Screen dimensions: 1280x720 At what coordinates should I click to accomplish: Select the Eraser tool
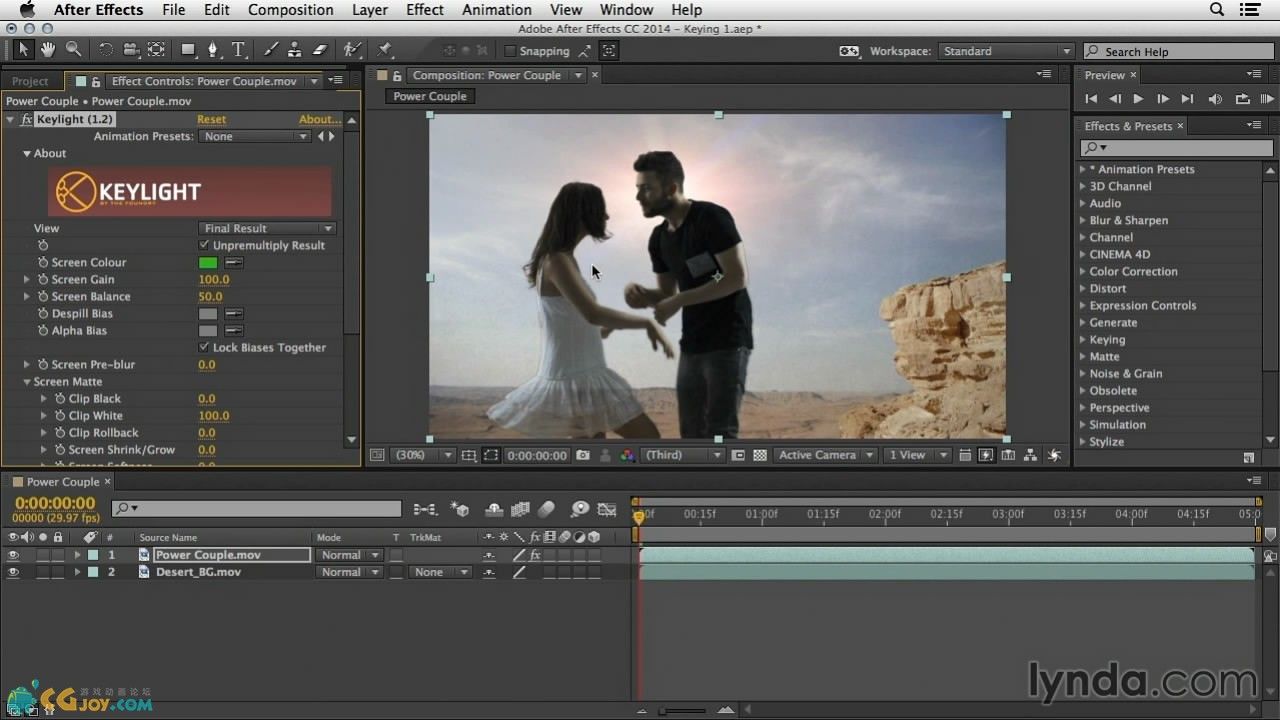coord(320,49)
